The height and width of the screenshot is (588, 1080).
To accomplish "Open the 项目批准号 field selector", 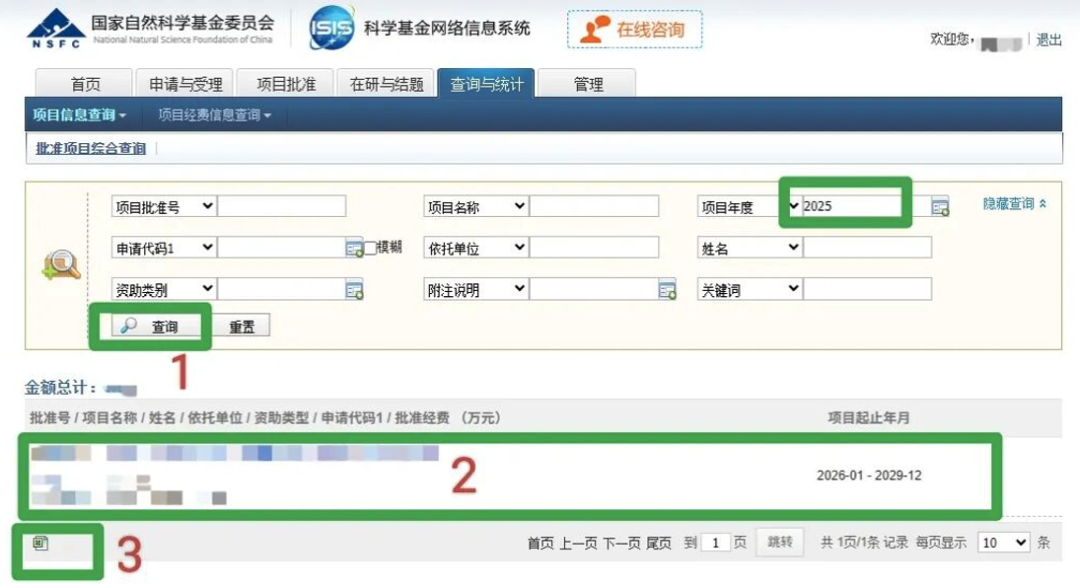I will (x=164, y=207).
